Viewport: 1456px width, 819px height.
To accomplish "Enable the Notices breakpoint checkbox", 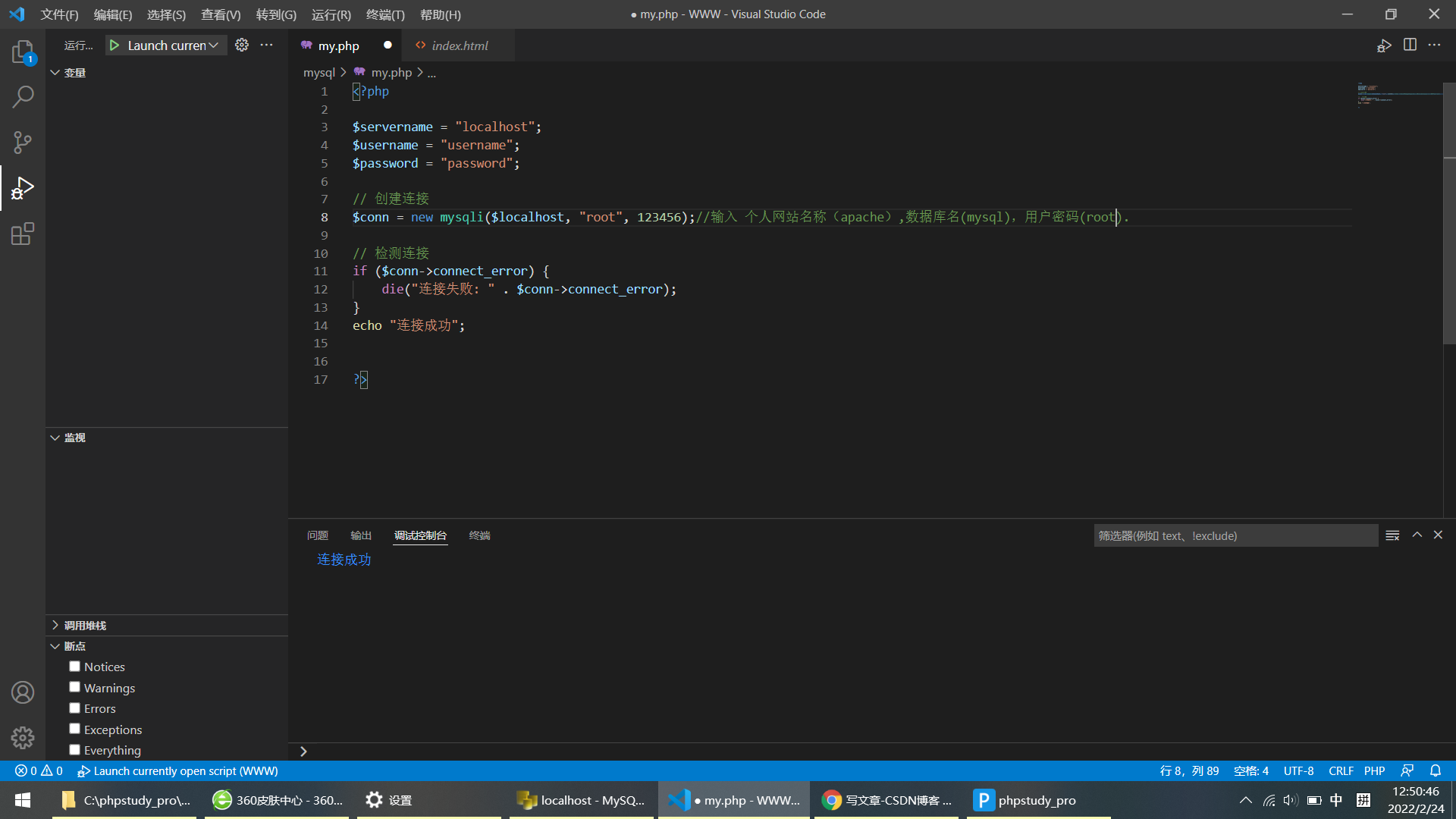I will tap(74, 667).
